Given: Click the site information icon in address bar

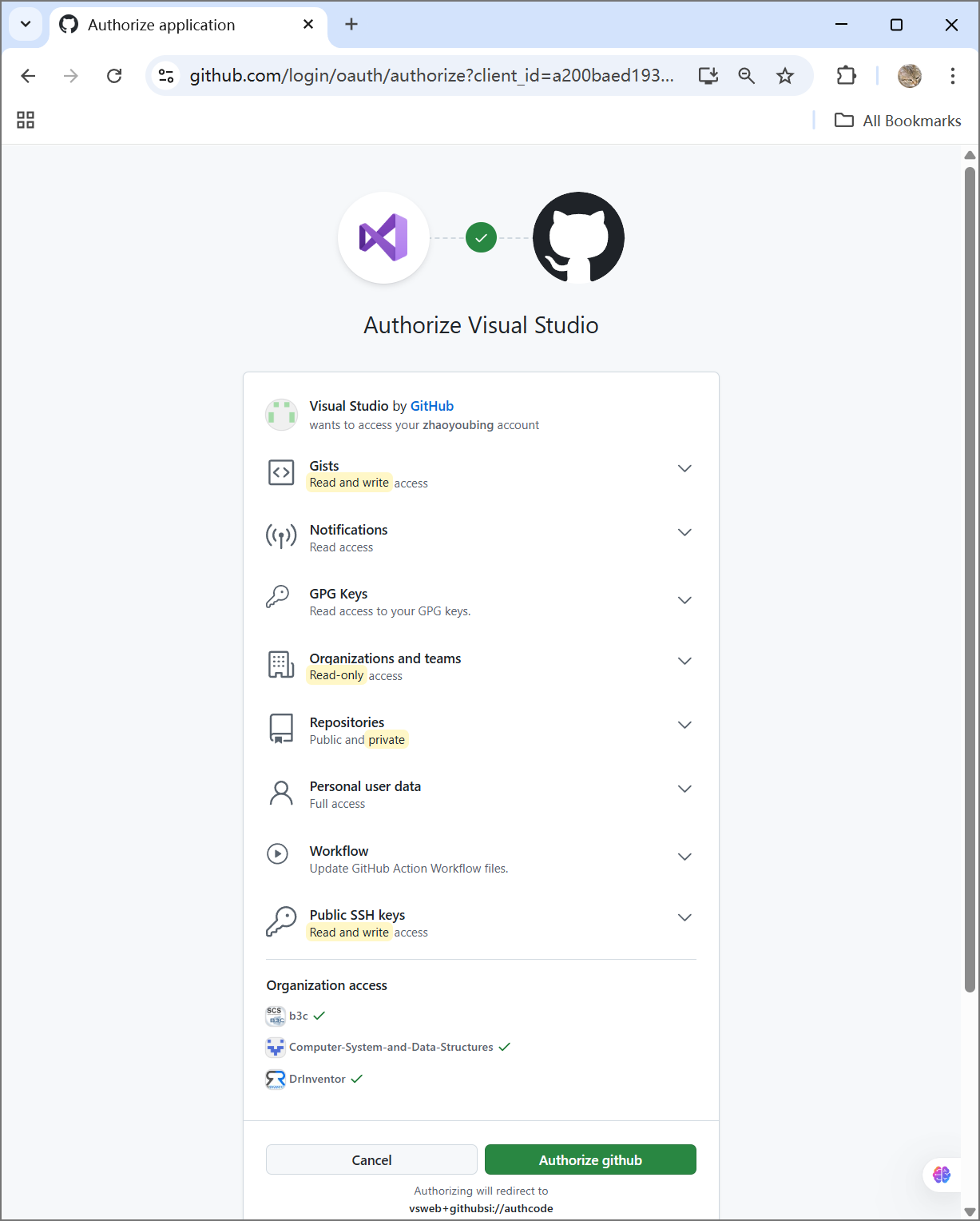Looking at the screenshot, I should [x=166, y=76].
